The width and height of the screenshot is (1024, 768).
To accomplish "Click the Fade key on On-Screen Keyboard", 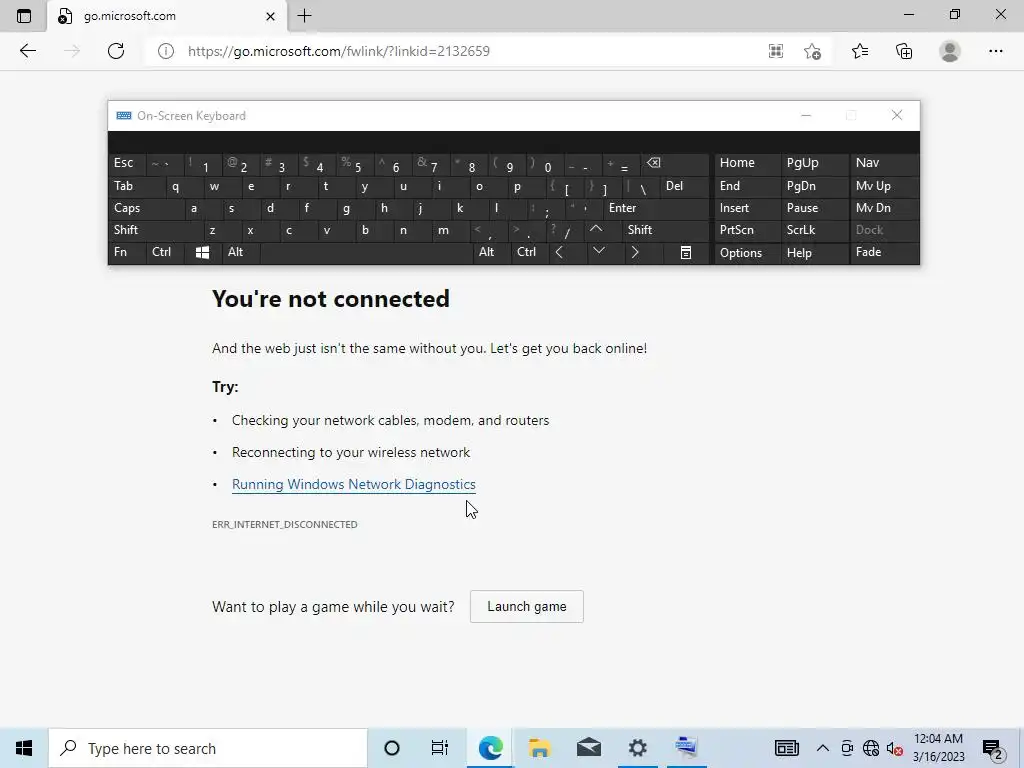I will click(x=884, y=252).
